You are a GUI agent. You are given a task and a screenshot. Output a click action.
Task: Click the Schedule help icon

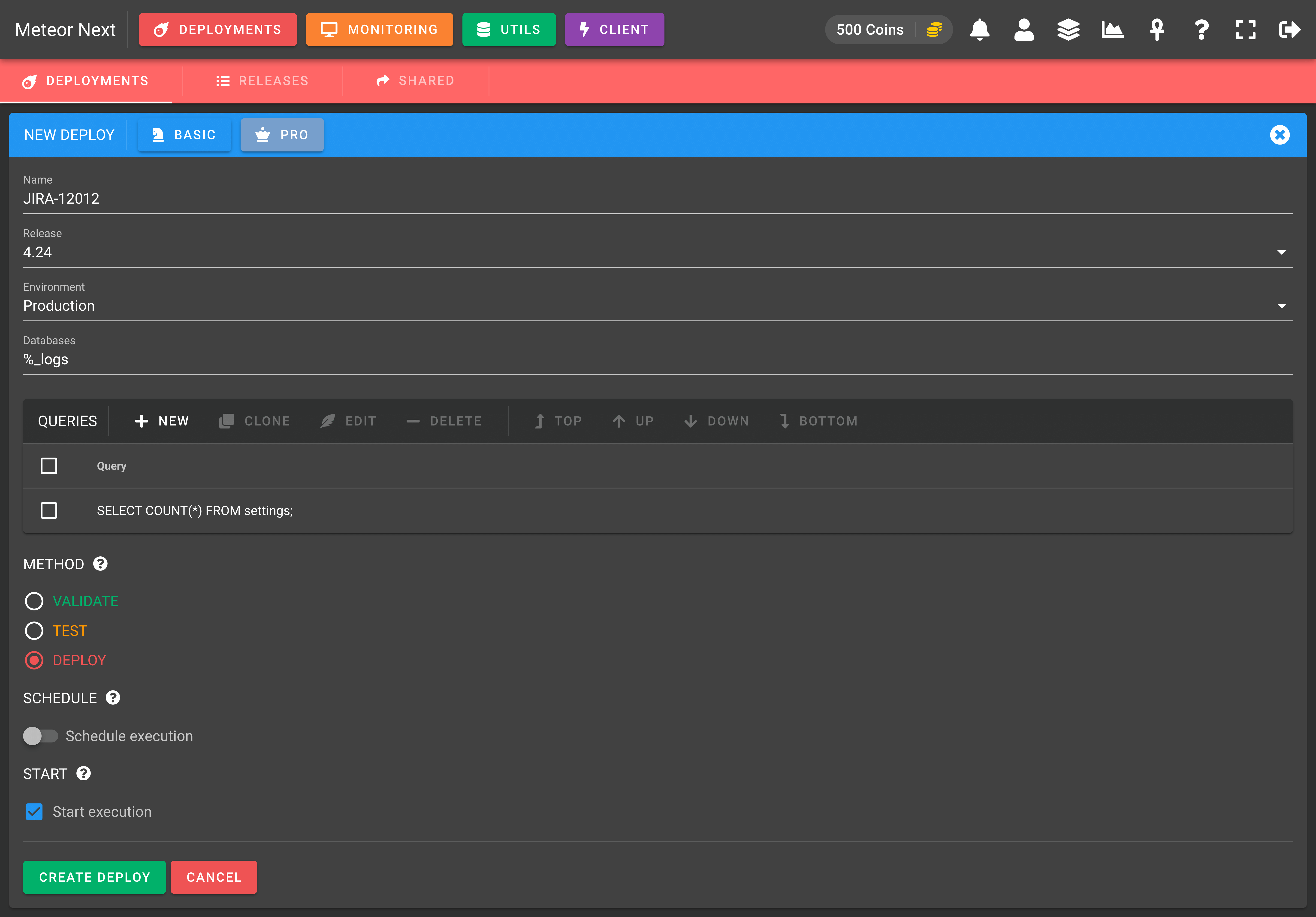tap(113, 697)
